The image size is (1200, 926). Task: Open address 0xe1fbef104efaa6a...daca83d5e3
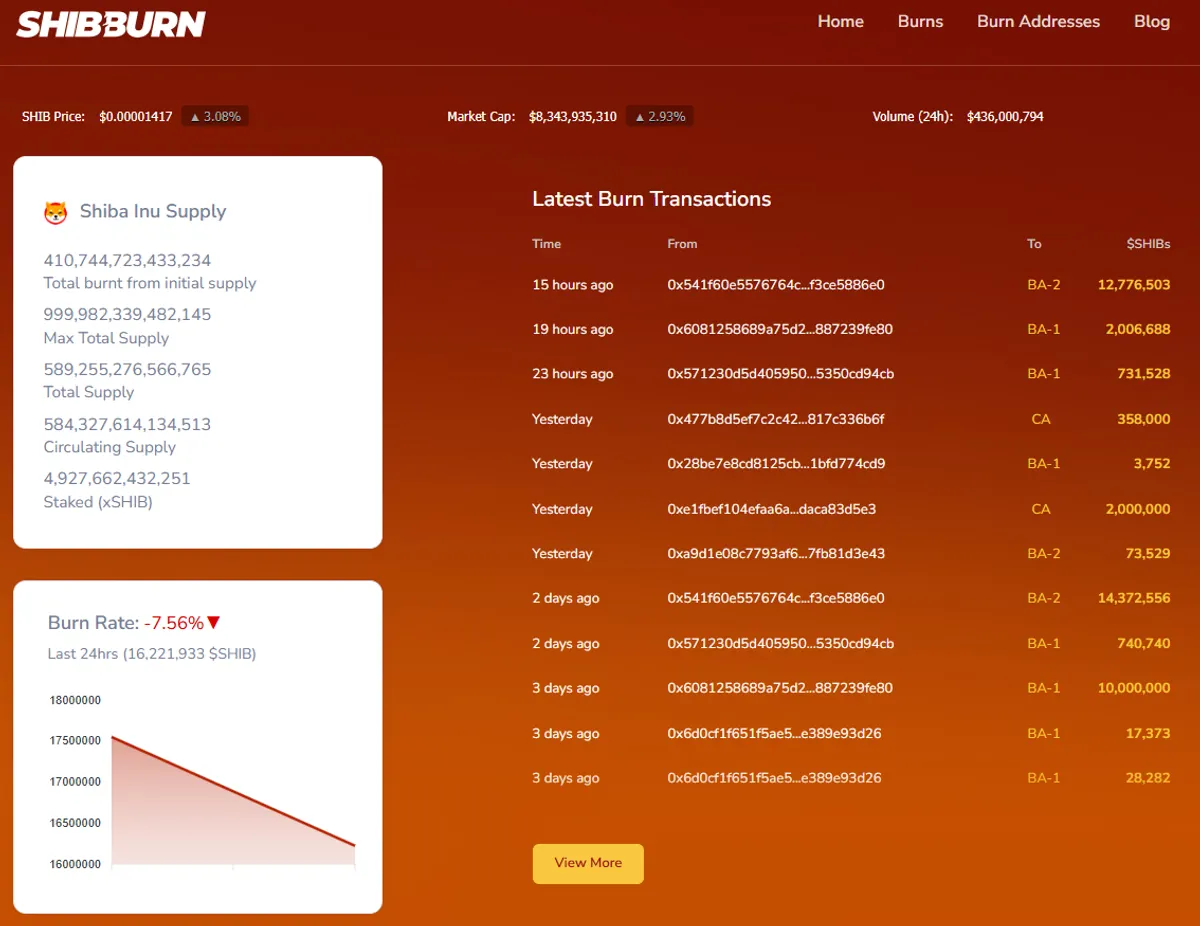tap(772, 509)
